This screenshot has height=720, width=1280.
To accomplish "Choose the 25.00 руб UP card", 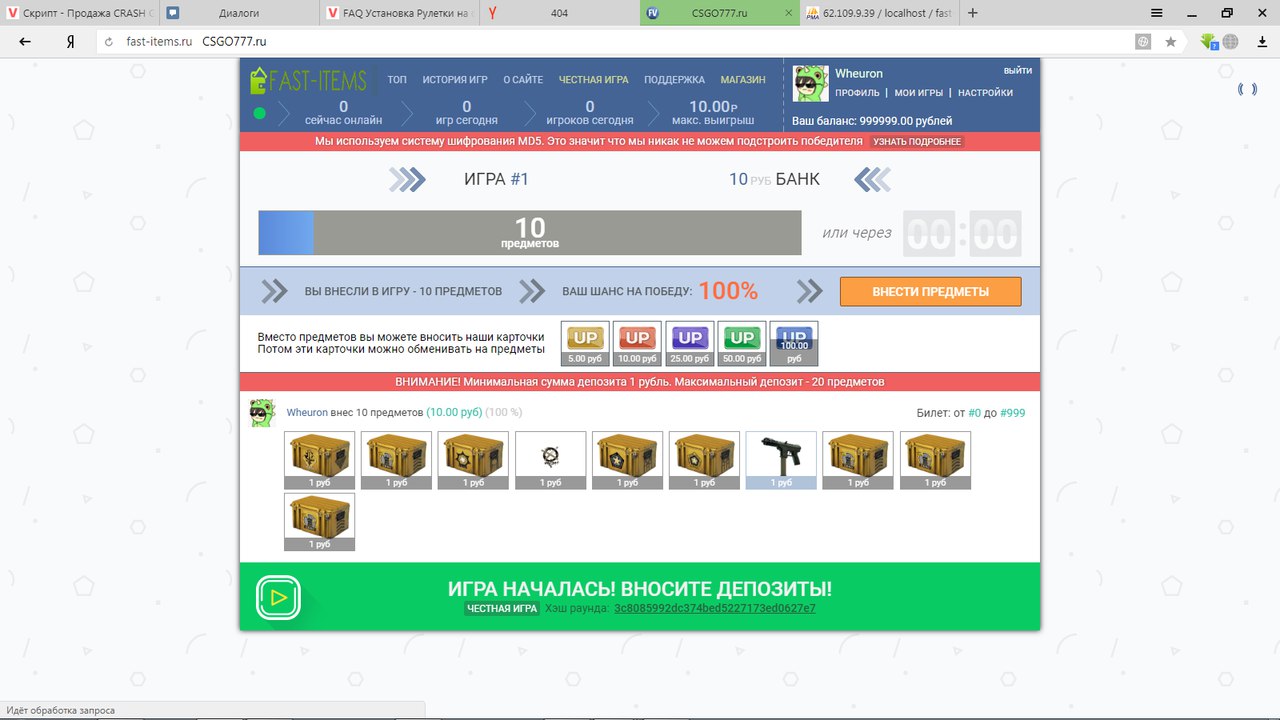I will point(690,343).
